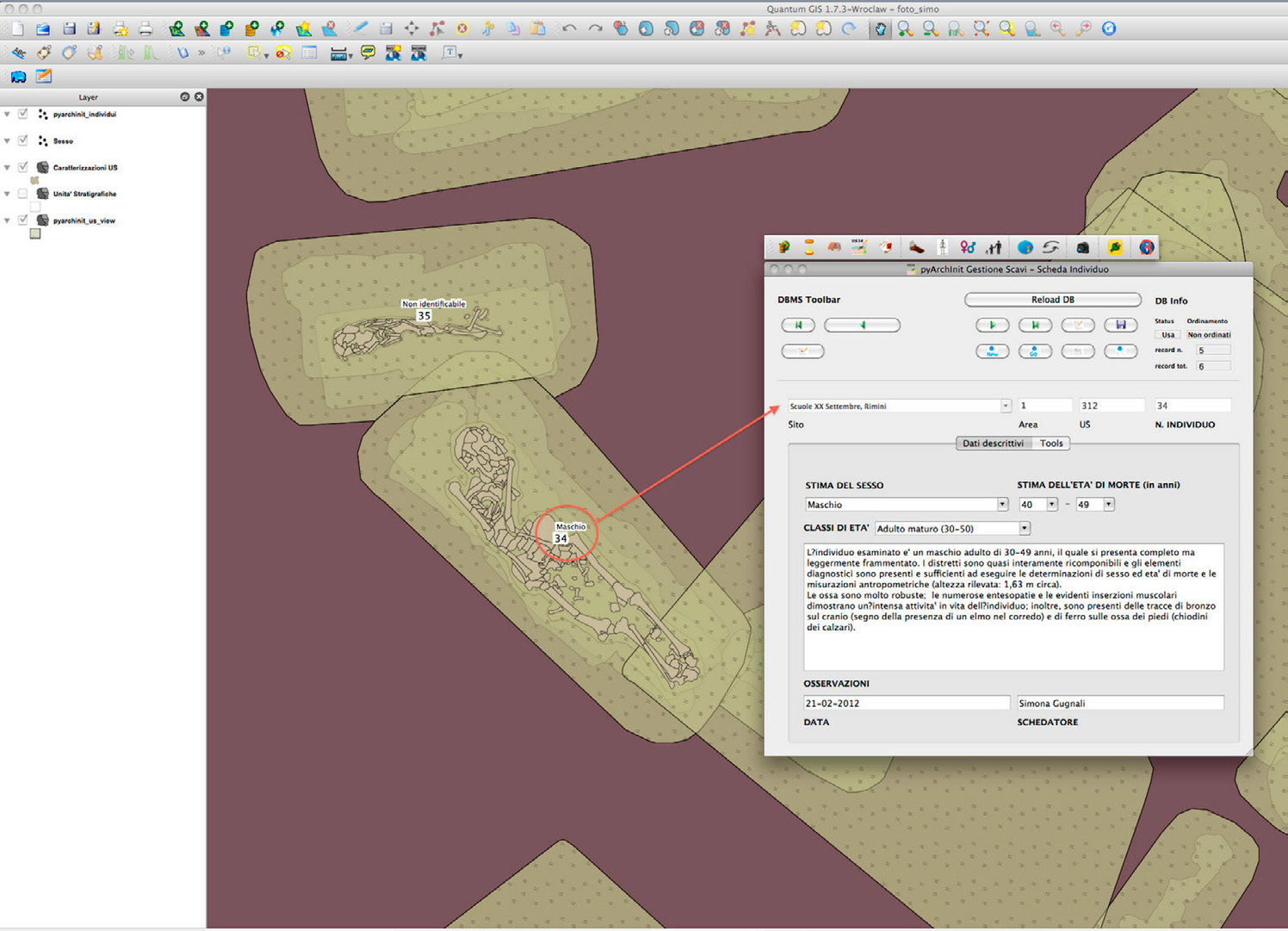Create a new QGIS project
This screenshot has height=931, width=1288.
(x=17, y=28)
